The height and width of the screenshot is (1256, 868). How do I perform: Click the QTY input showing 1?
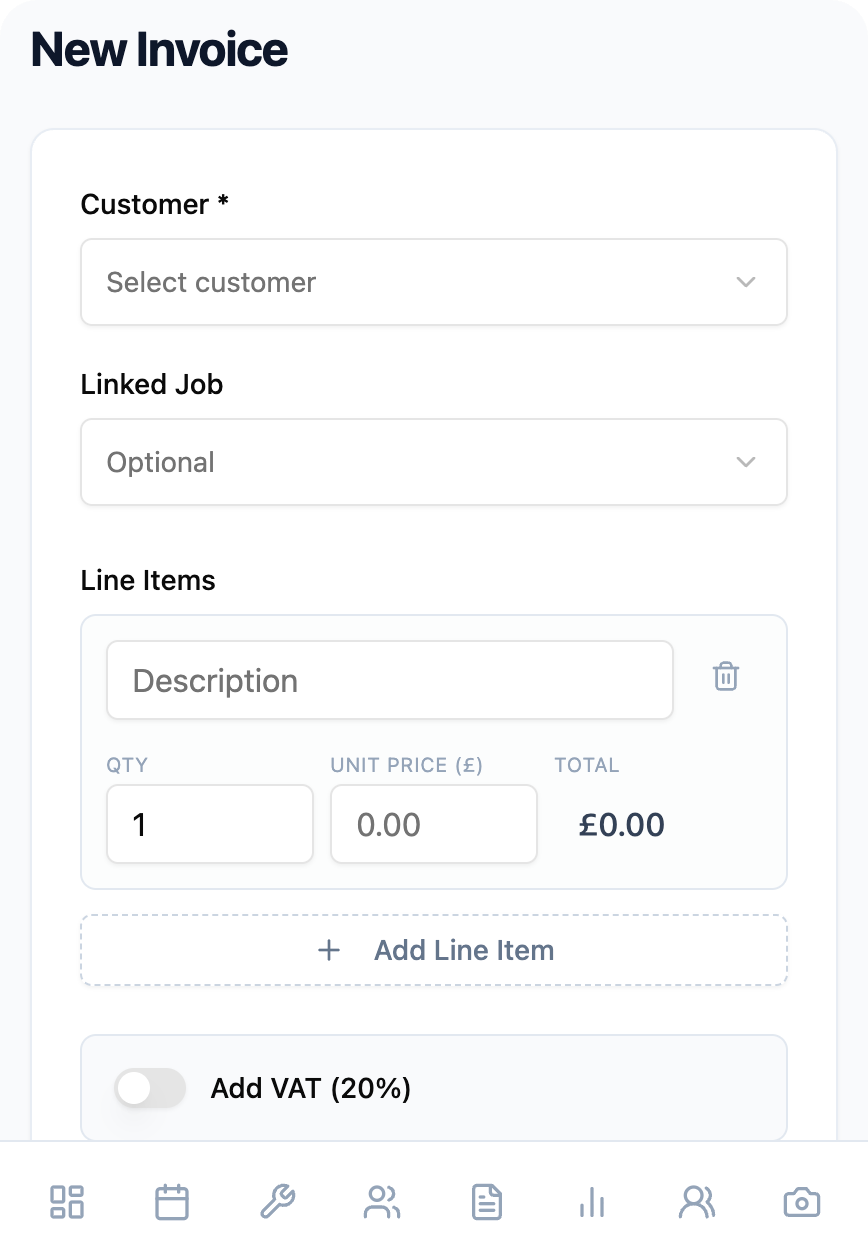[x=209, y=824]
